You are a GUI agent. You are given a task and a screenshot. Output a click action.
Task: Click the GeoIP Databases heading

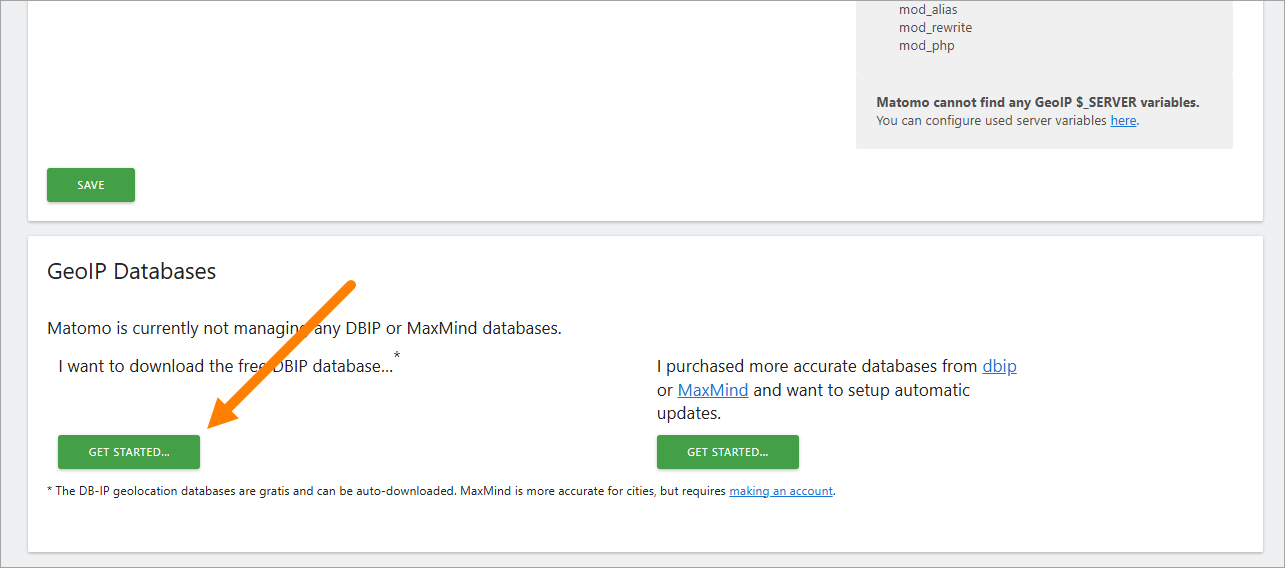click(132, 271)
